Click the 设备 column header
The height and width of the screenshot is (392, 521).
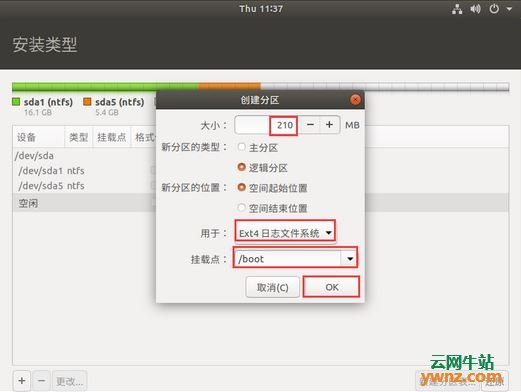38,137
